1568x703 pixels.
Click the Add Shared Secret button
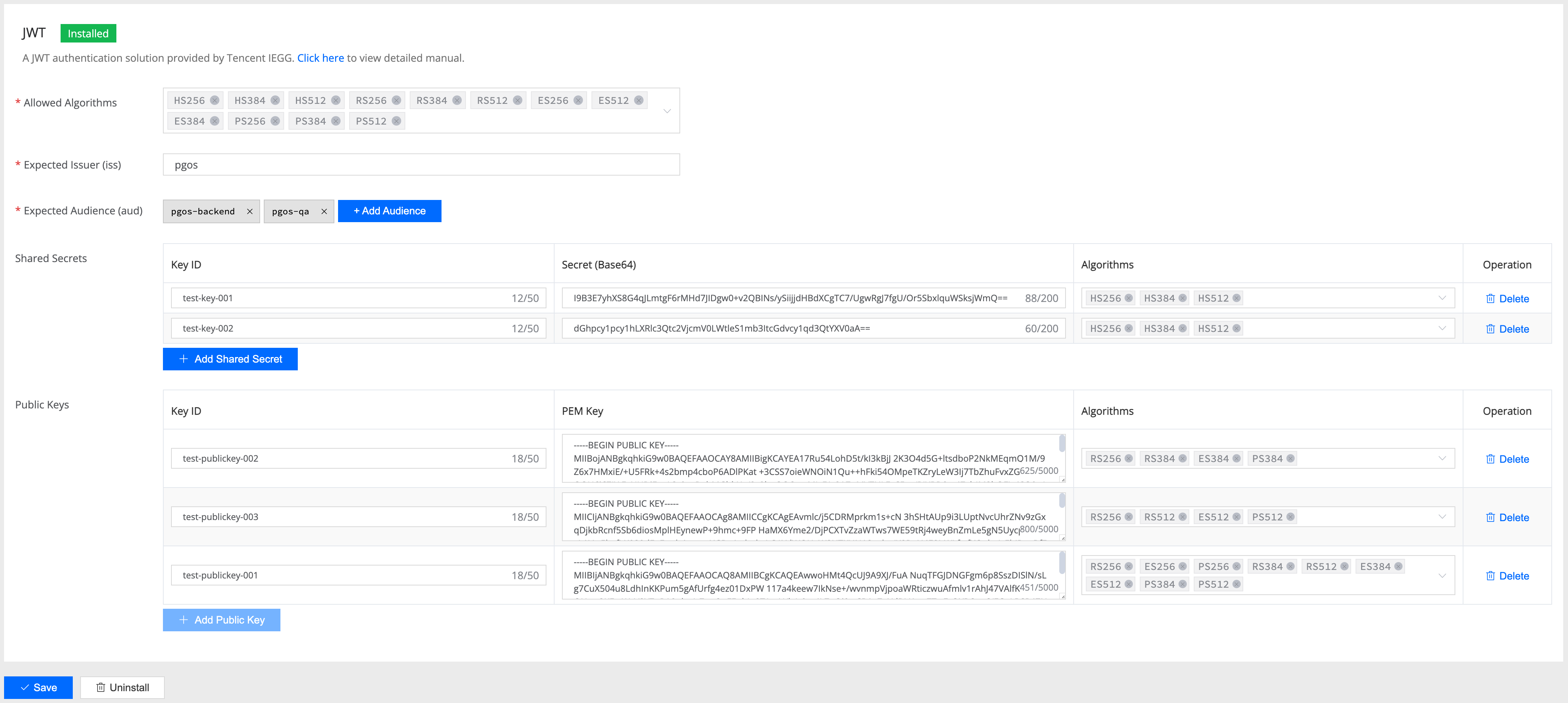(x=230, y=359)
